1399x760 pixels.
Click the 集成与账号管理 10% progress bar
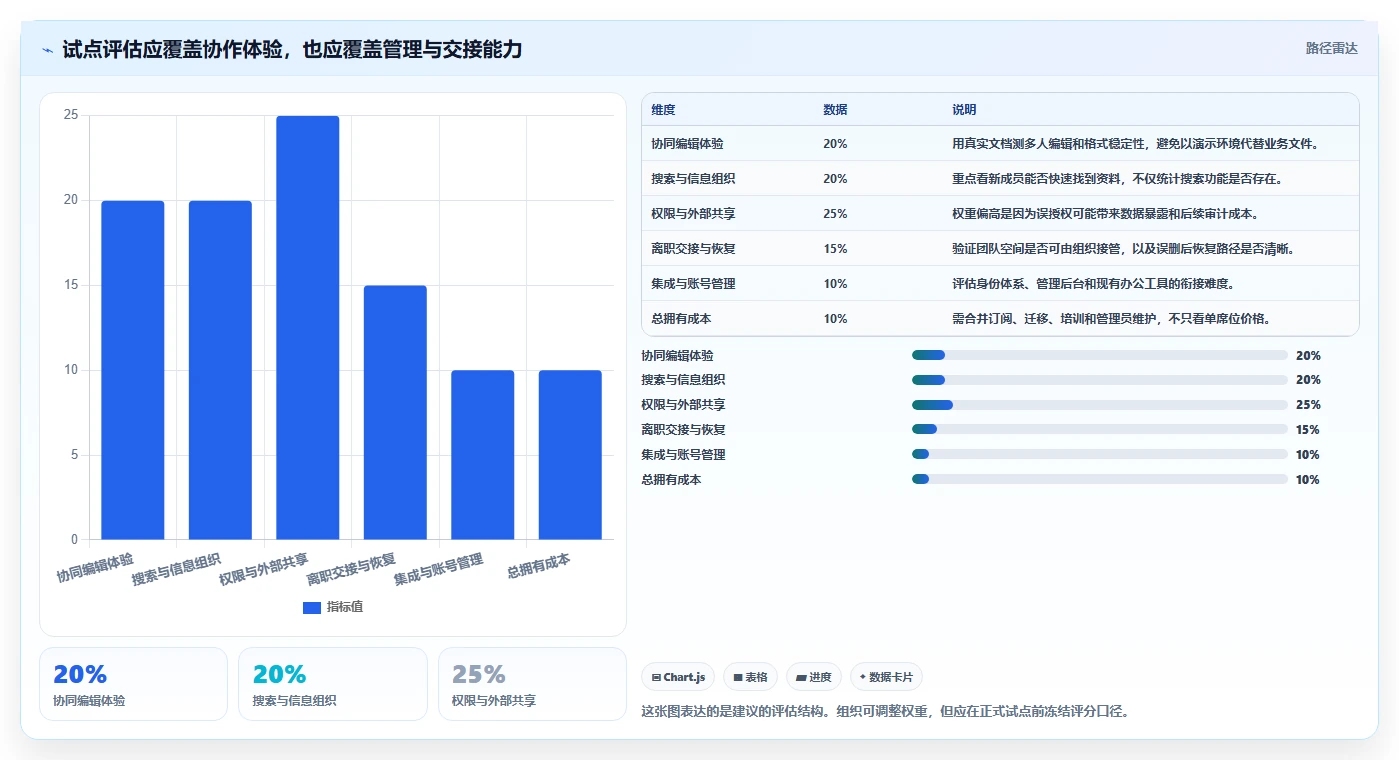click(x=1100, y=455)
